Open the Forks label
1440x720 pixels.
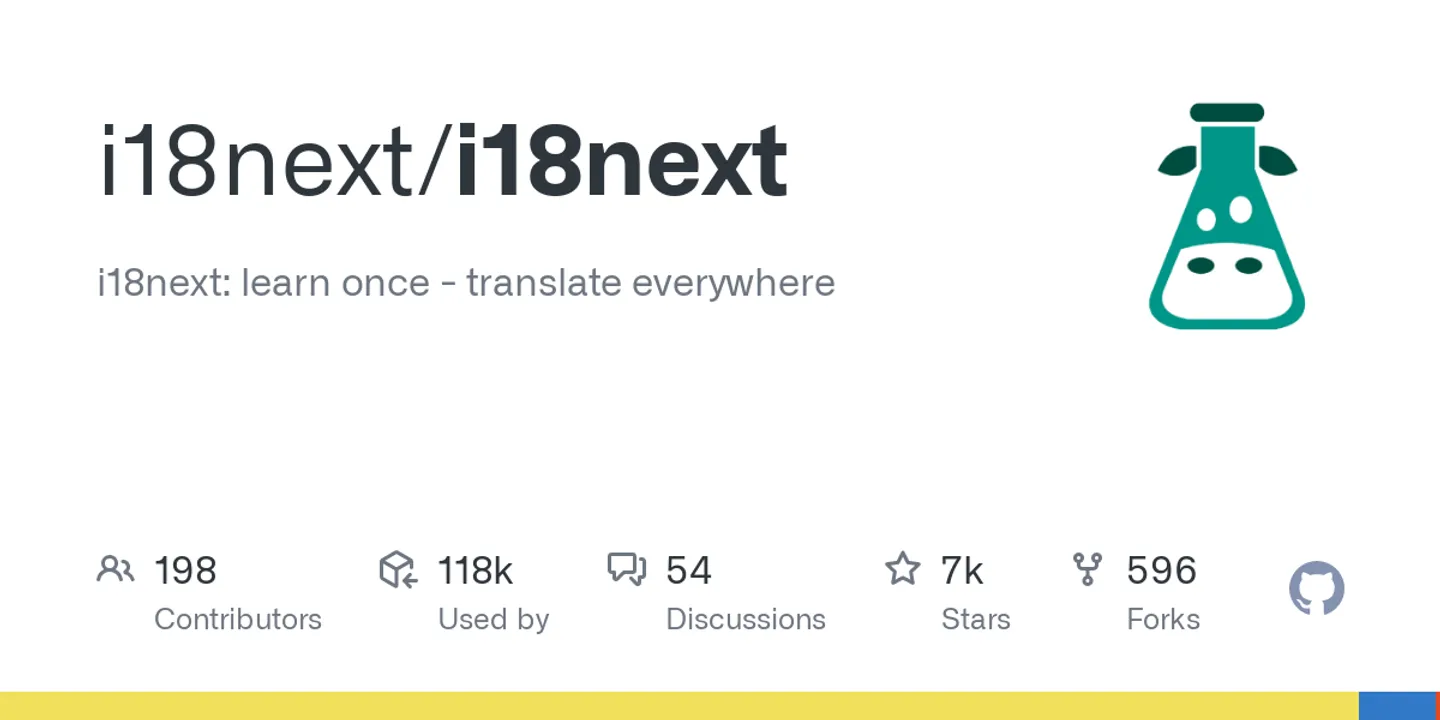point(1163,620)
